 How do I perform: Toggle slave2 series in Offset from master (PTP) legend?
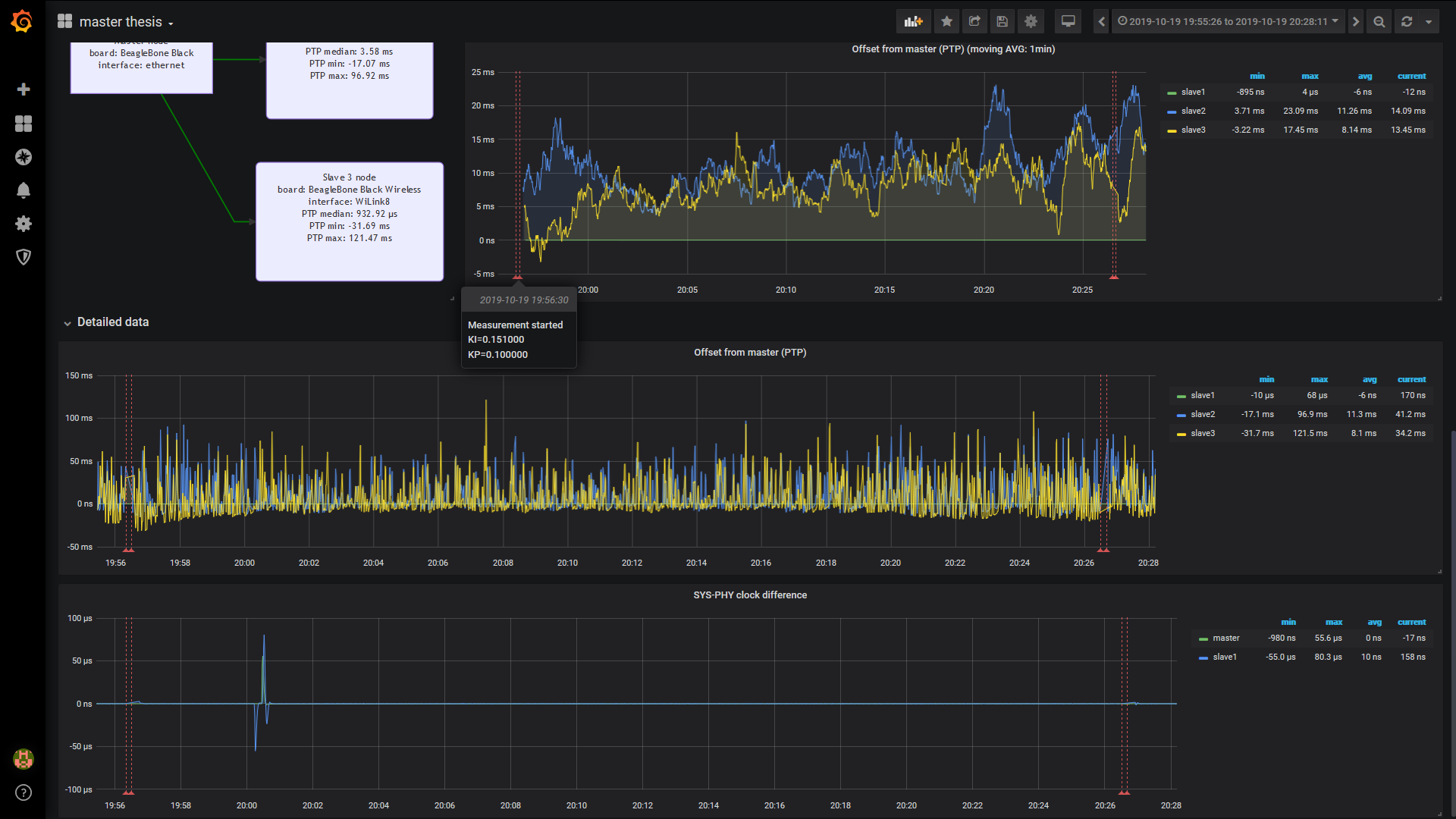[x=1203, y=414]
